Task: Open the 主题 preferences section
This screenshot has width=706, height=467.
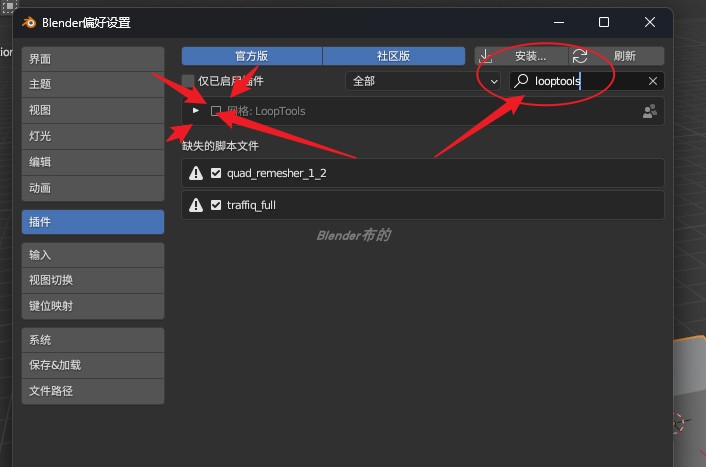Action: click(93, 84)
